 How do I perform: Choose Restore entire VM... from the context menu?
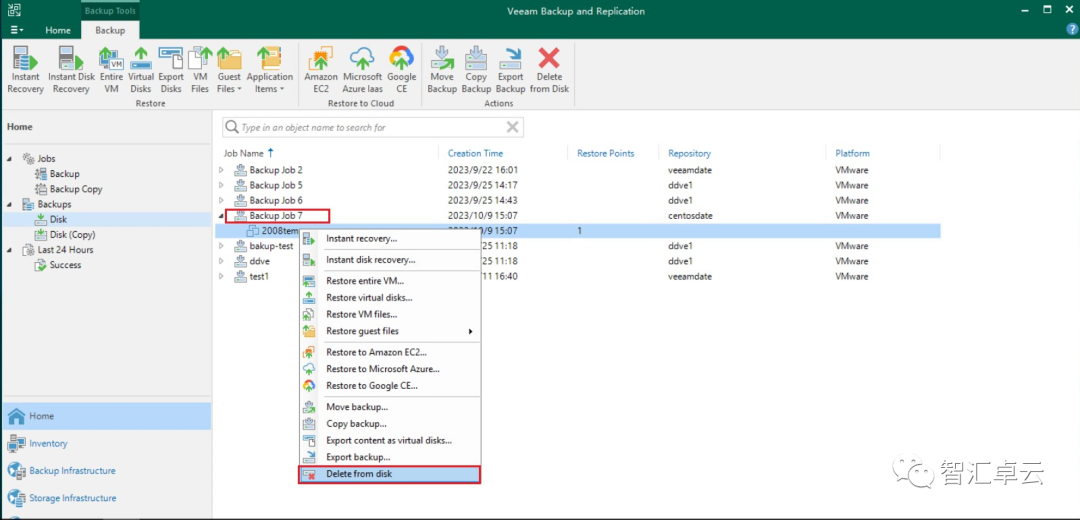tap(389, 281)
